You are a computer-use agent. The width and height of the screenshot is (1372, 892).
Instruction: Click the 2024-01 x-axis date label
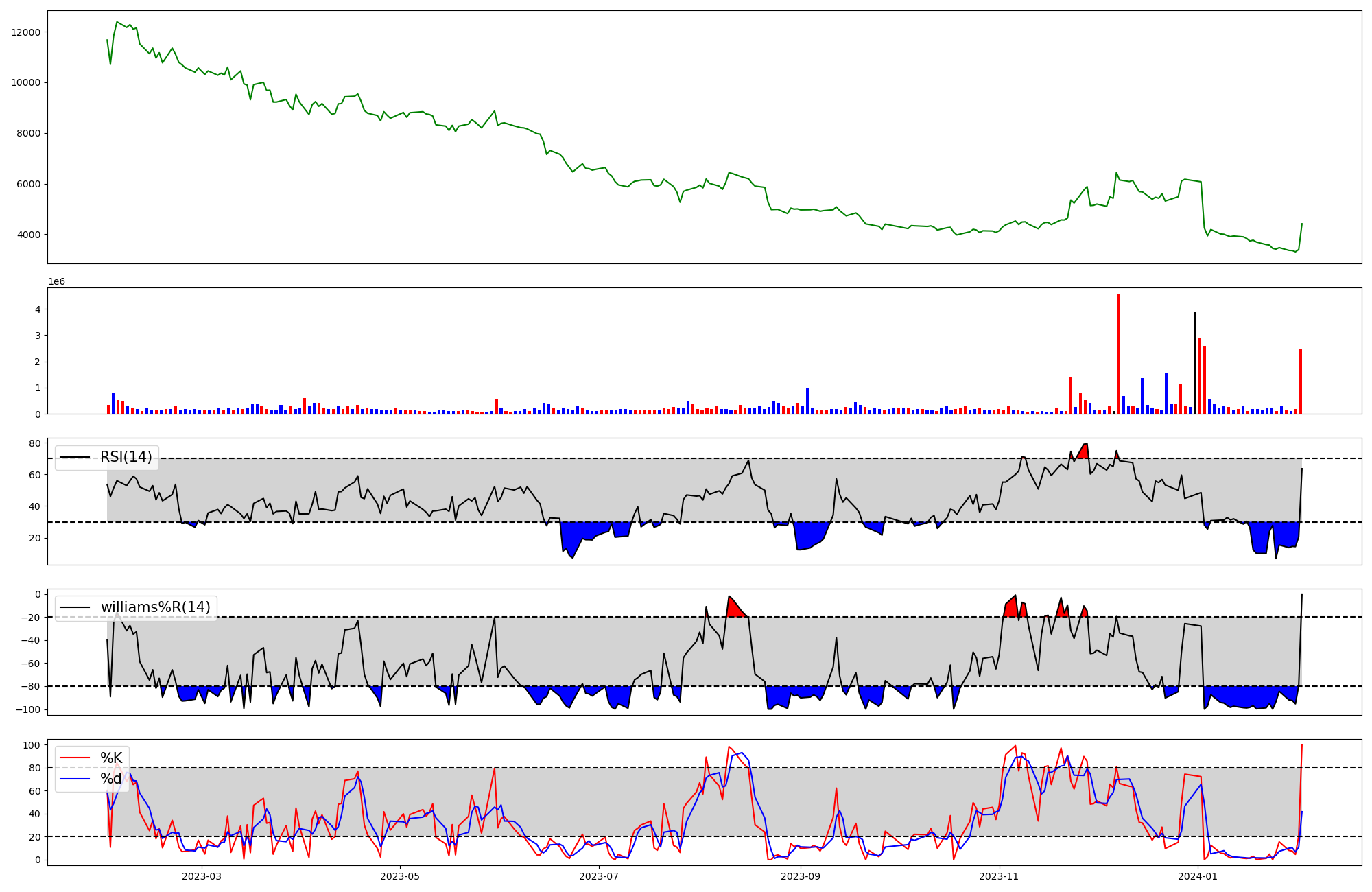pos(1198,876)
